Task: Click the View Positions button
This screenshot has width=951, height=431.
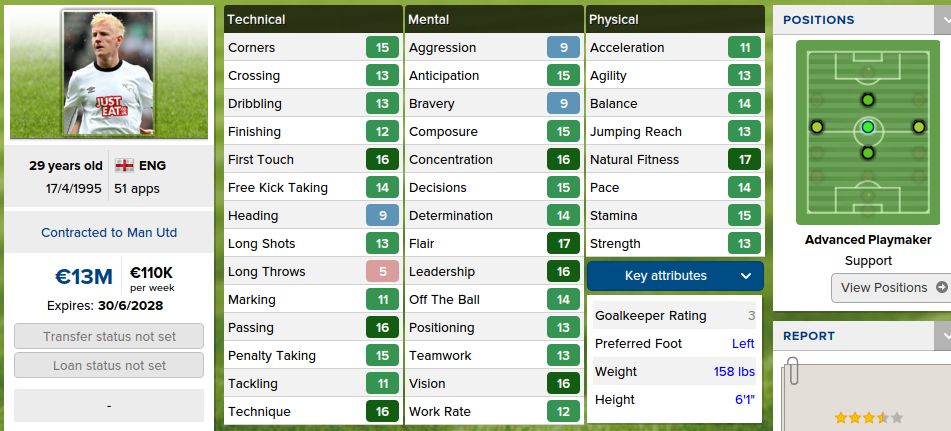Action: click(891, 288)
